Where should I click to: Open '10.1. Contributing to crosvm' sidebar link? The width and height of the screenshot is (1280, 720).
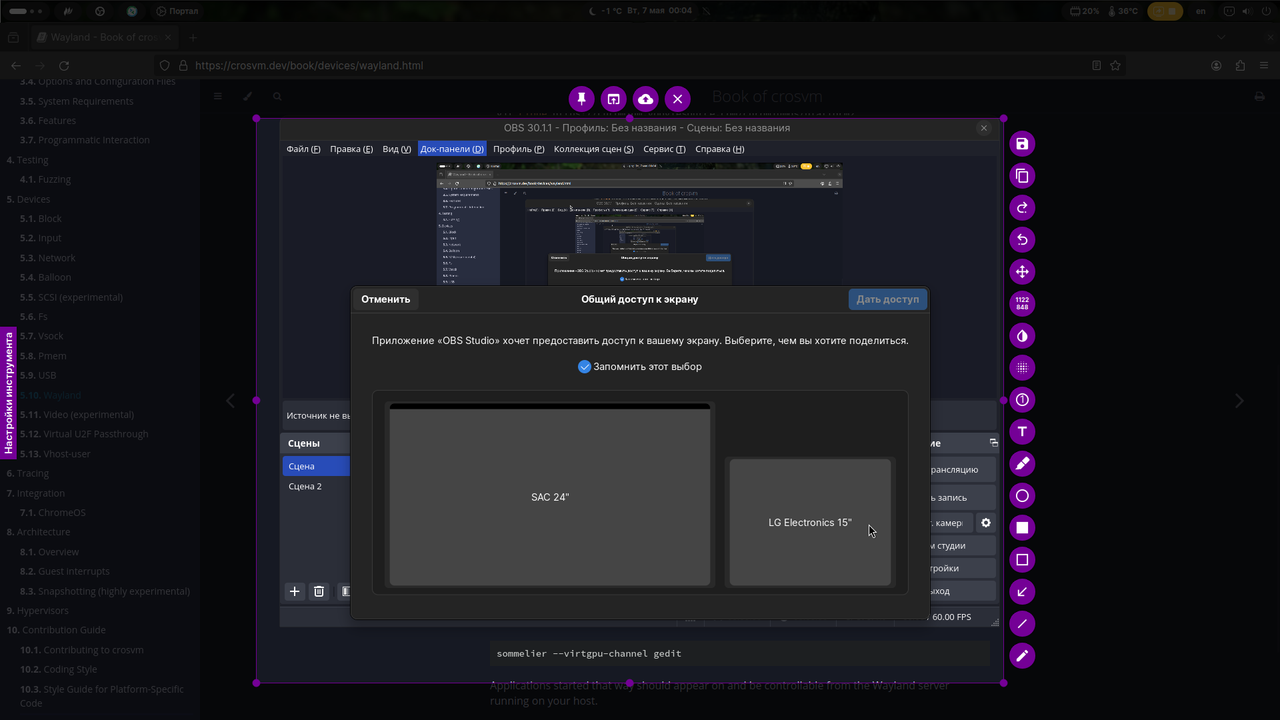tap(82, 650)
